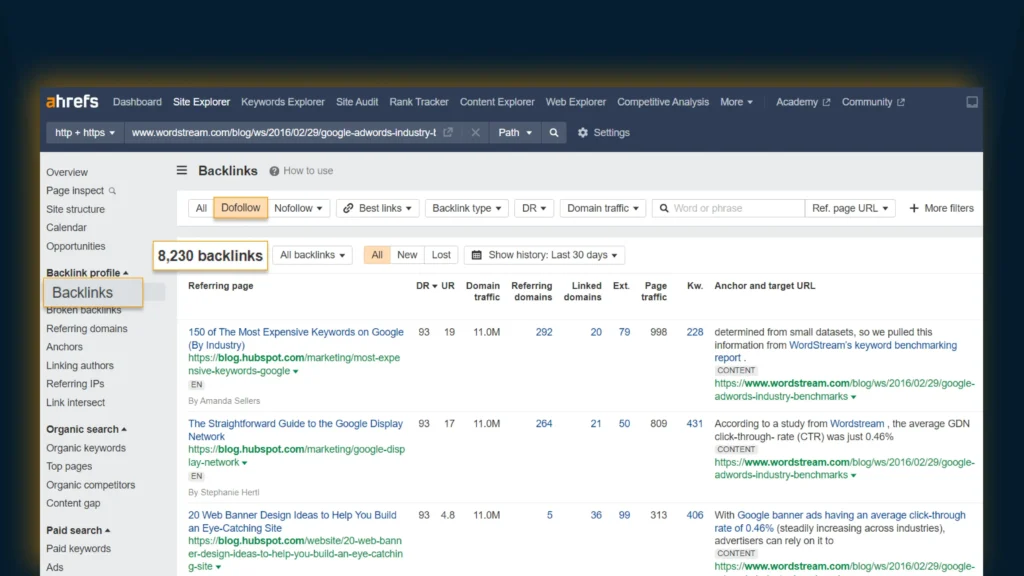1024x576 pixels.
Task: Expand hubspot most-expensive-keywords URL arrow
Action: tap(295, 372)
